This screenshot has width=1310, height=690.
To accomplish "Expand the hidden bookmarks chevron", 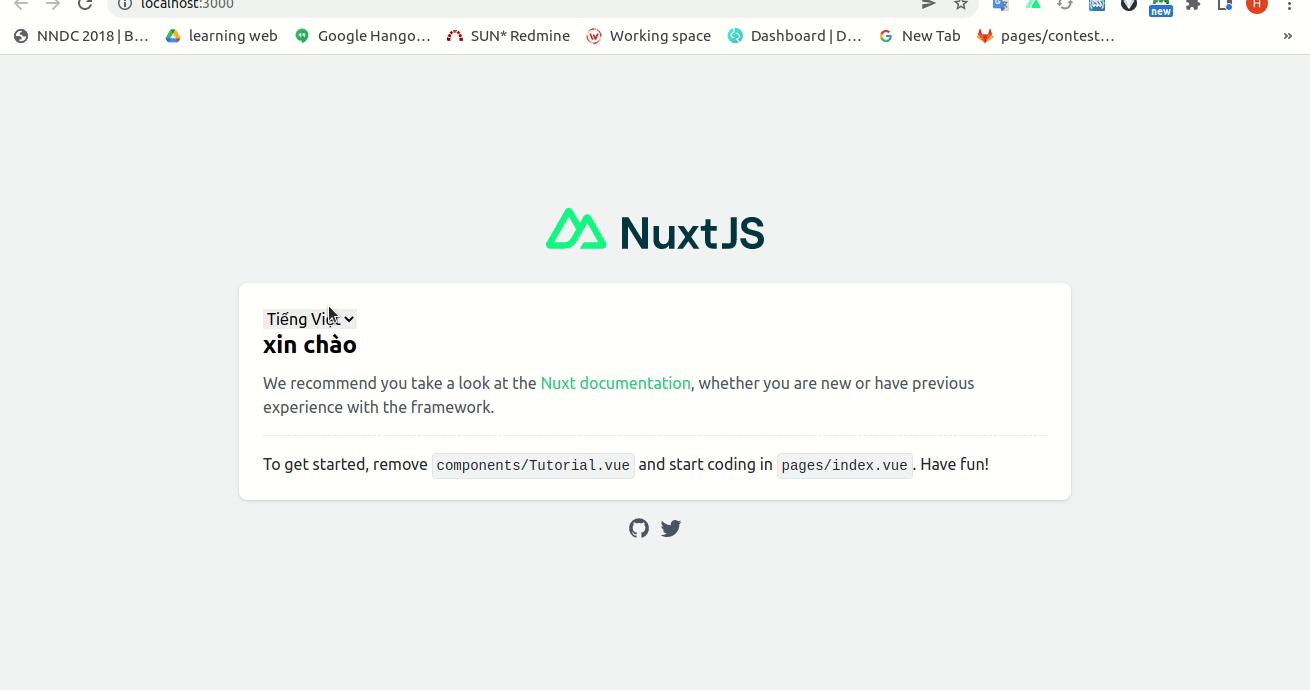I will point(1288,36).
